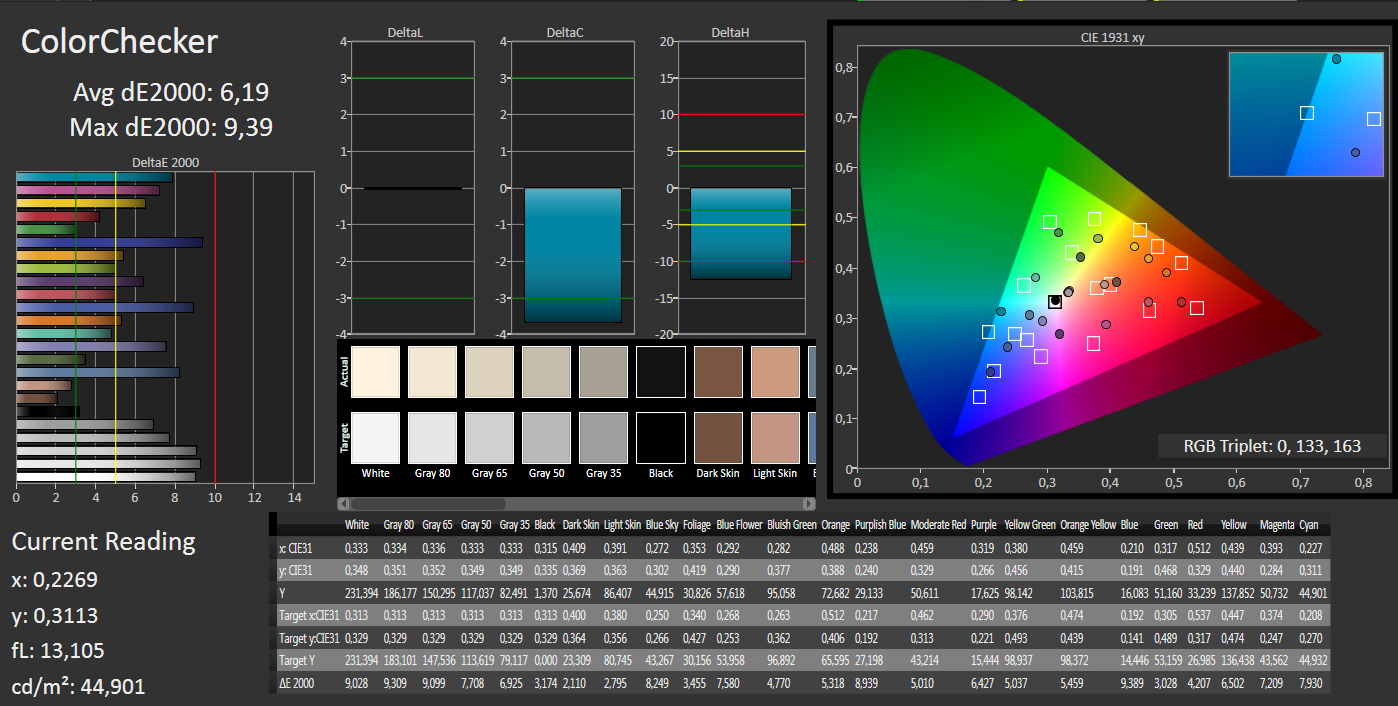Select the Actual Gray 35 swatch
The image size is (1398, 706).
pyautogui.click(x=604, y=371)
